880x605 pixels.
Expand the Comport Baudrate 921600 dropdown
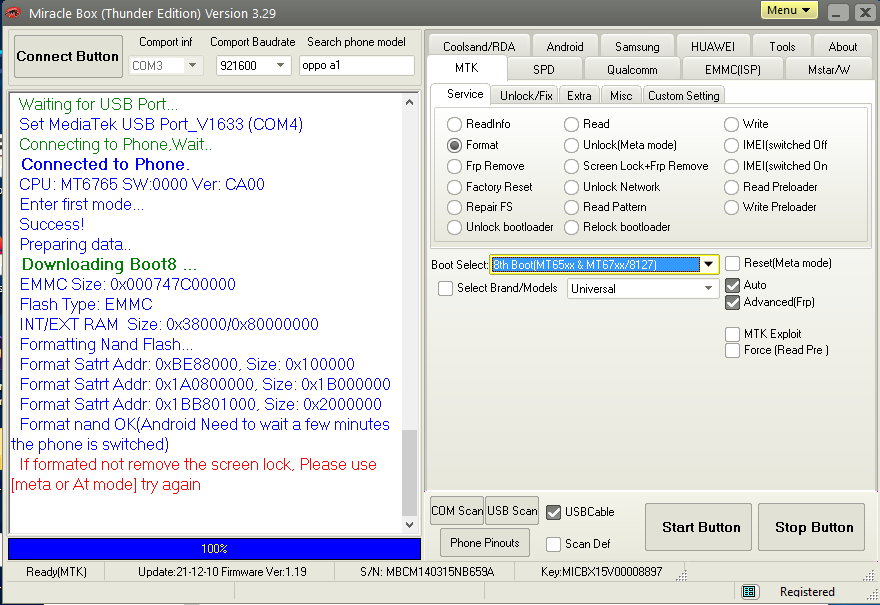(x=281, y=66)
